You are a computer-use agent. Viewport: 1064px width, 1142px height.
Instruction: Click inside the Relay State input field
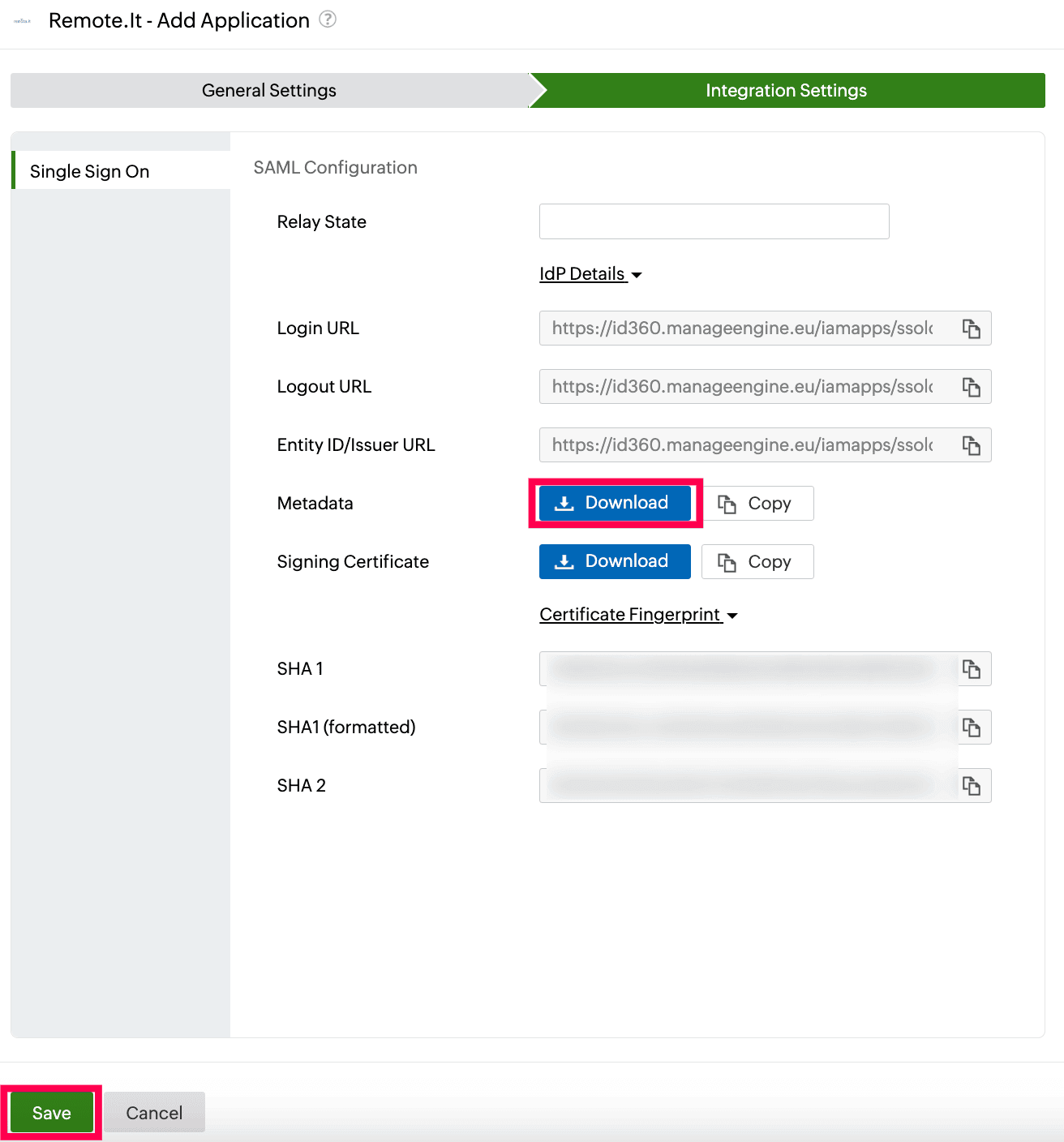tap(714, 221)
